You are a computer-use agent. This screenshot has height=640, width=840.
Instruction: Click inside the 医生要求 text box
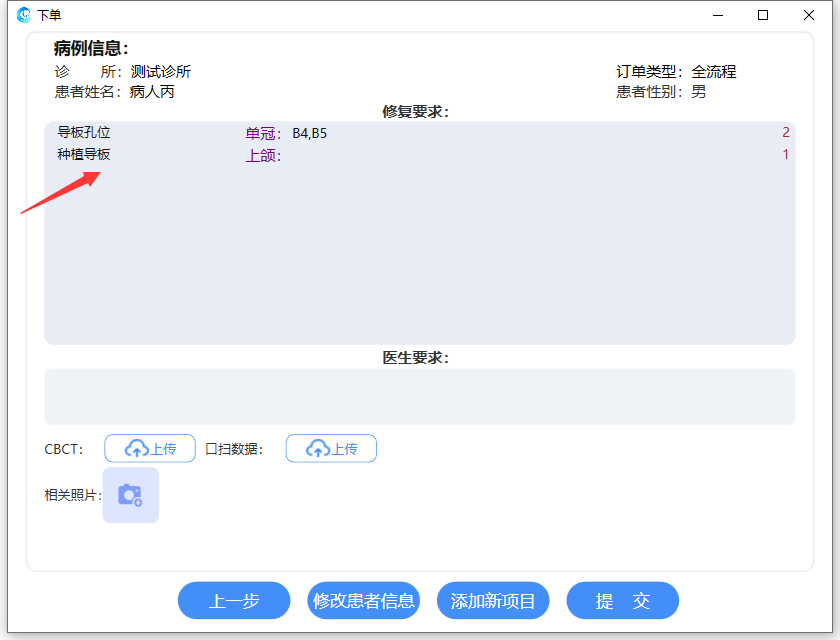(419, 396)
